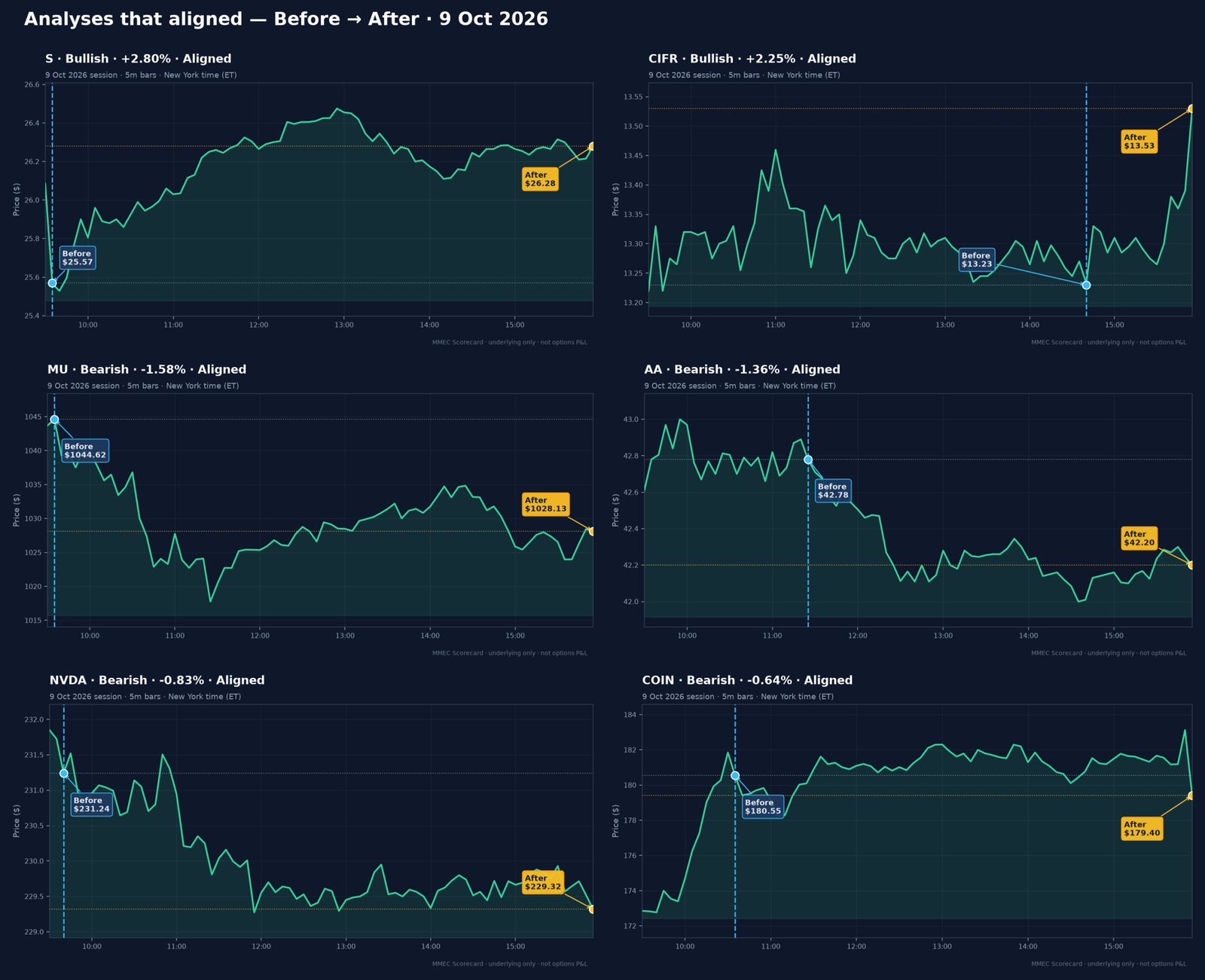Select the orange After marker dot in NVDA chart
Image resolution: width=1205 pixels, height=980 pixels.
(592, 909)
